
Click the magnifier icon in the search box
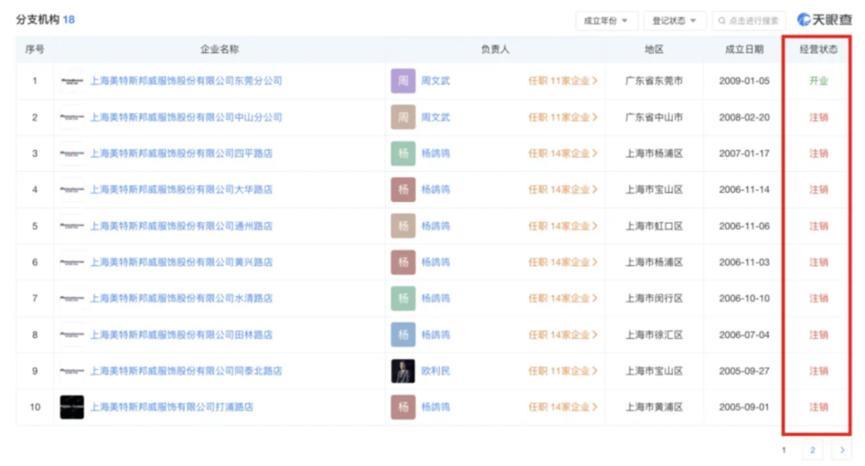(x=722, y=21)
